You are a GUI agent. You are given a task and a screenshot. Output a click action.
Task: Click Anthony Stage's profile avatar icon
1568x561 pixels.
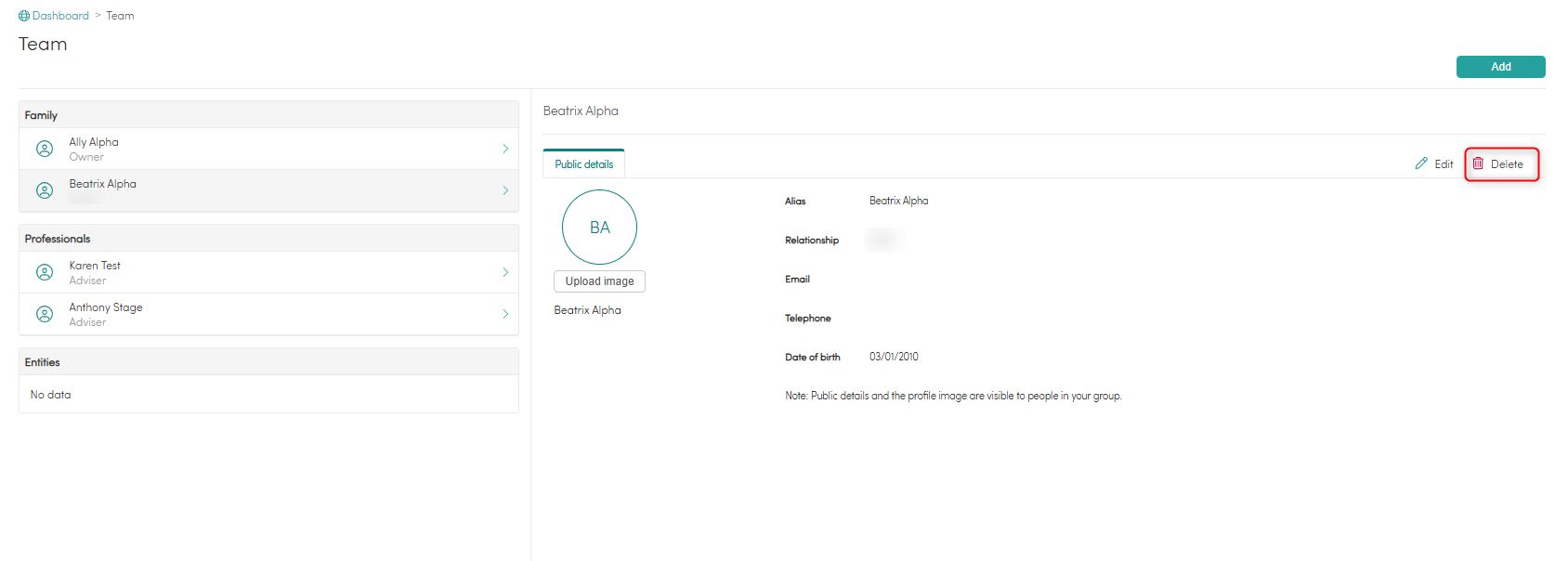(45, 314)
